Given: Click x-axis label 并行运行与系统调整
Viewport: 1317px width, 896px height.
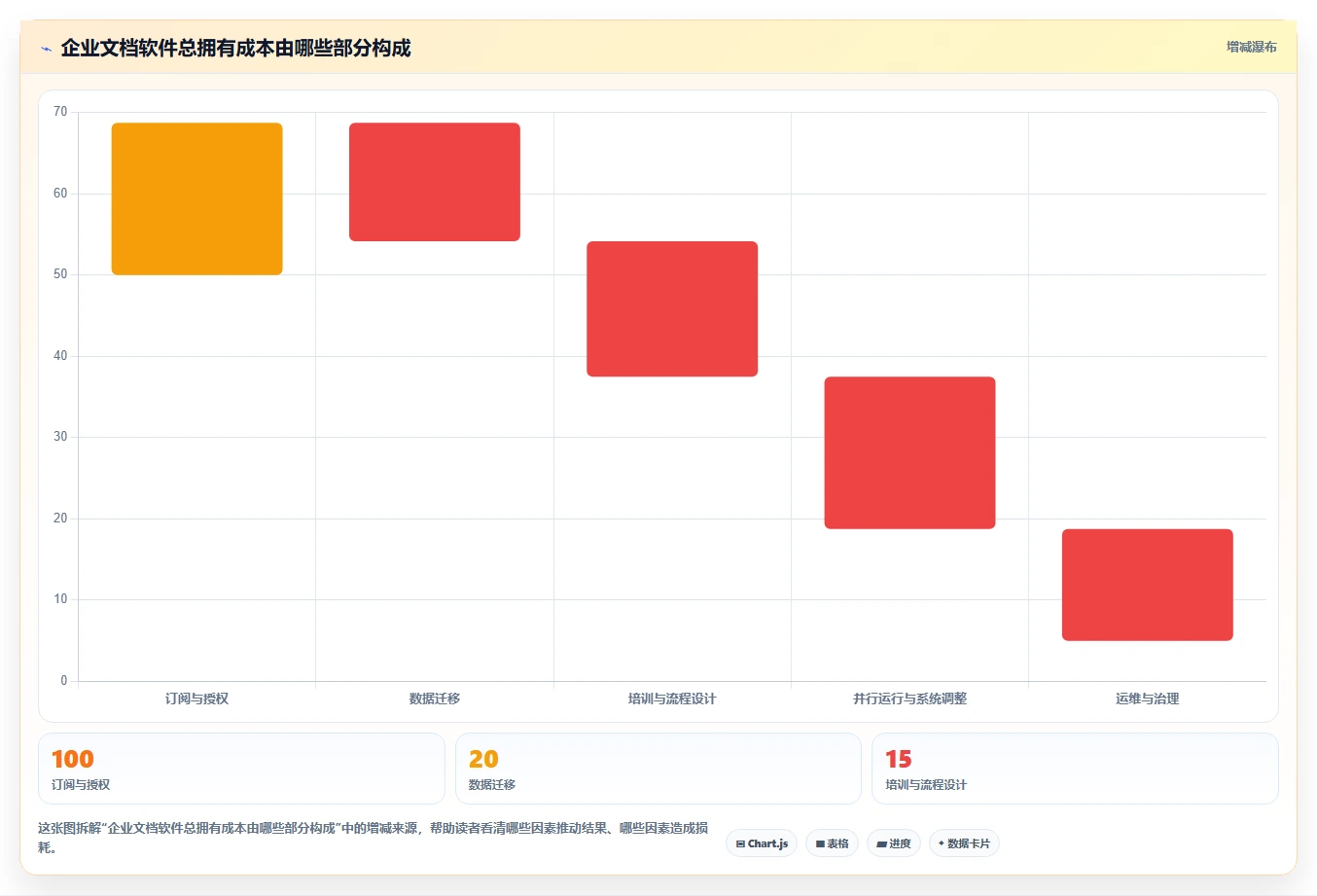Looking at the screenshot, I should [909, 699].
